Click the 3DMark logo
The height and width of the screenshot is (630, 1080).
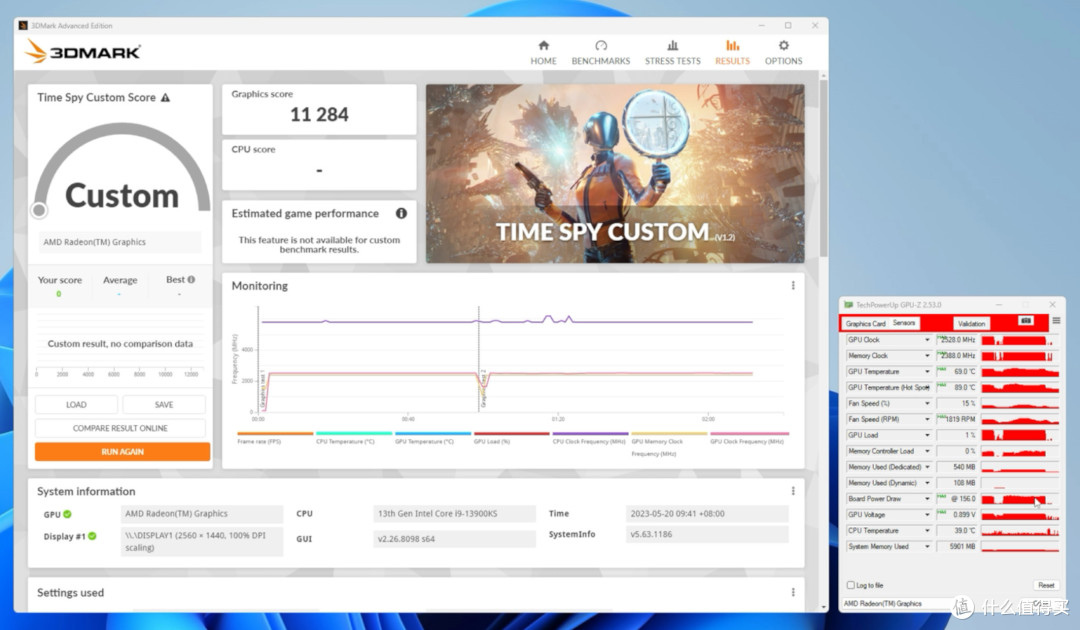pyautogui.click(x=83, y=52)
